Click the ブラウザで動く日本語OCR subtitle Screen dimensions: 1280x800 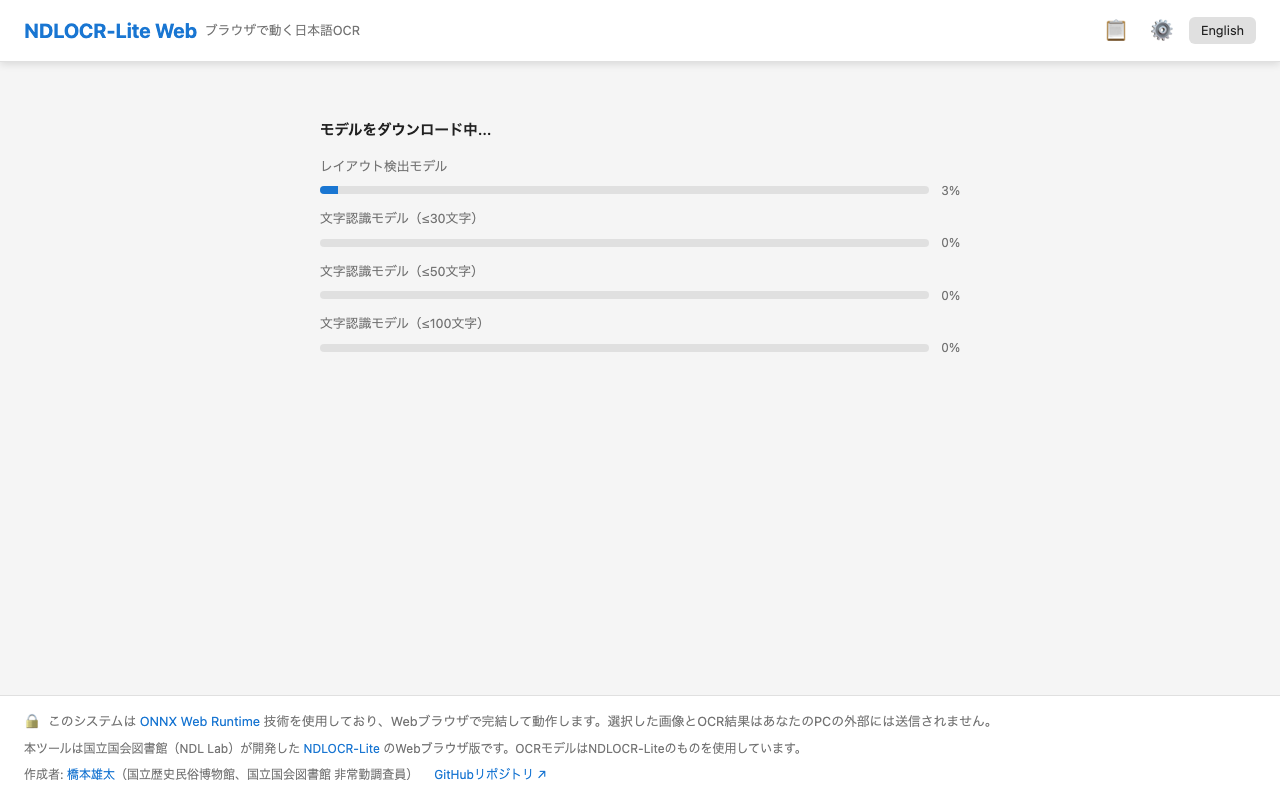(x=282, y=30)
